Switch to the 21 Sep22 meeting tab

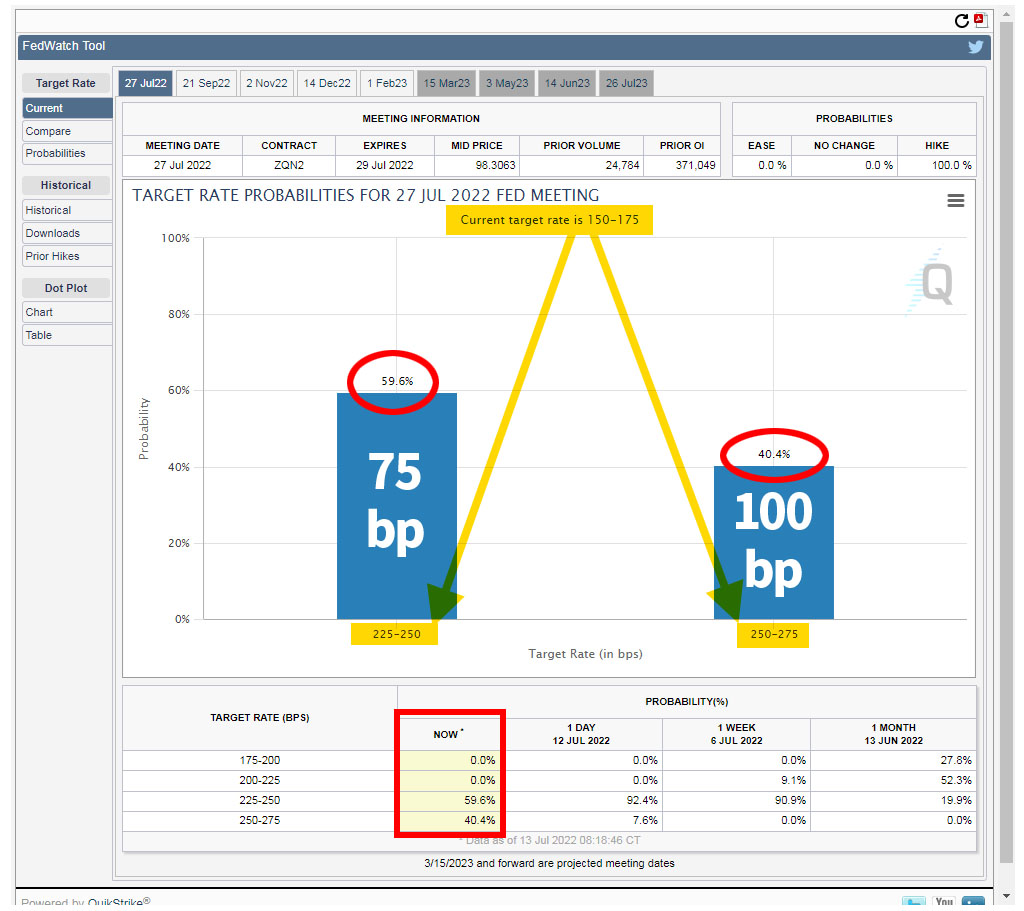point(206,83)
